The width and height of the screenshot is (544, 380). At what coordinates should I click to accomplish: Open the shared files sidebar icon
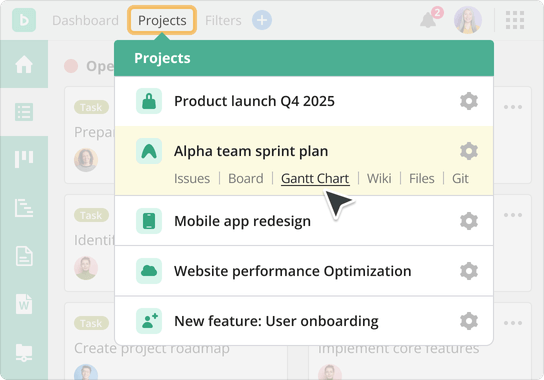(x=24, y=353)
